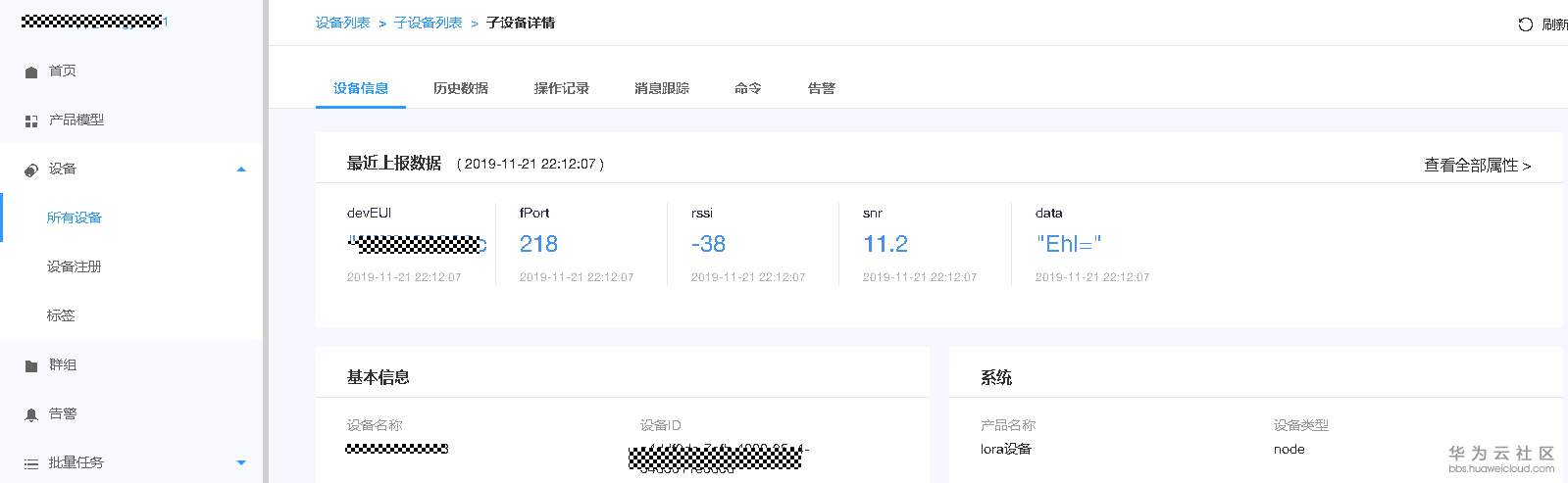Open 首页 in the sidebar
The height and width of the screenshot is (483, 1568).
(63, 71)
